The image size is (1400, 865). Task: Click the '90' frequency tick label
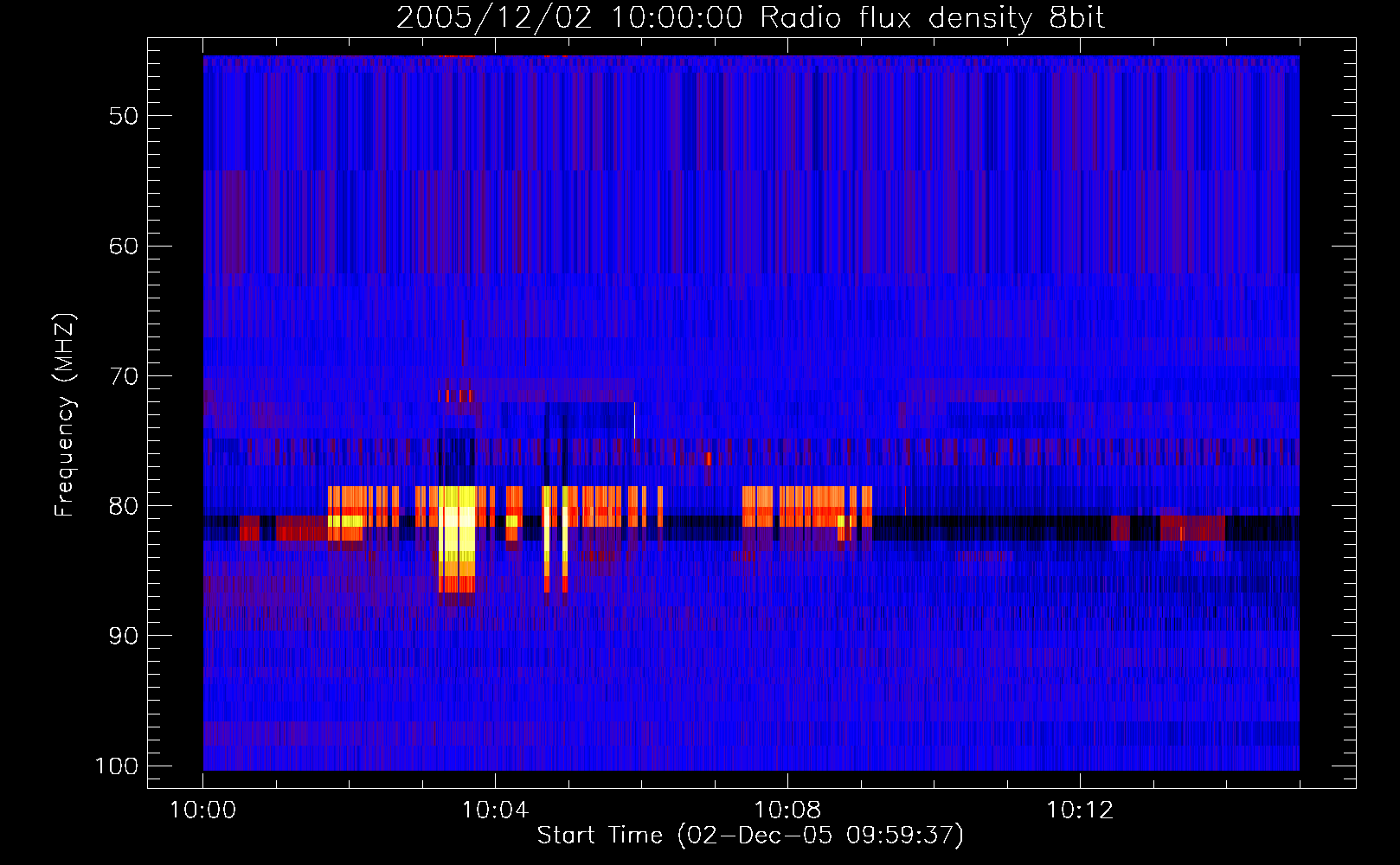click(x=124, y=636)
